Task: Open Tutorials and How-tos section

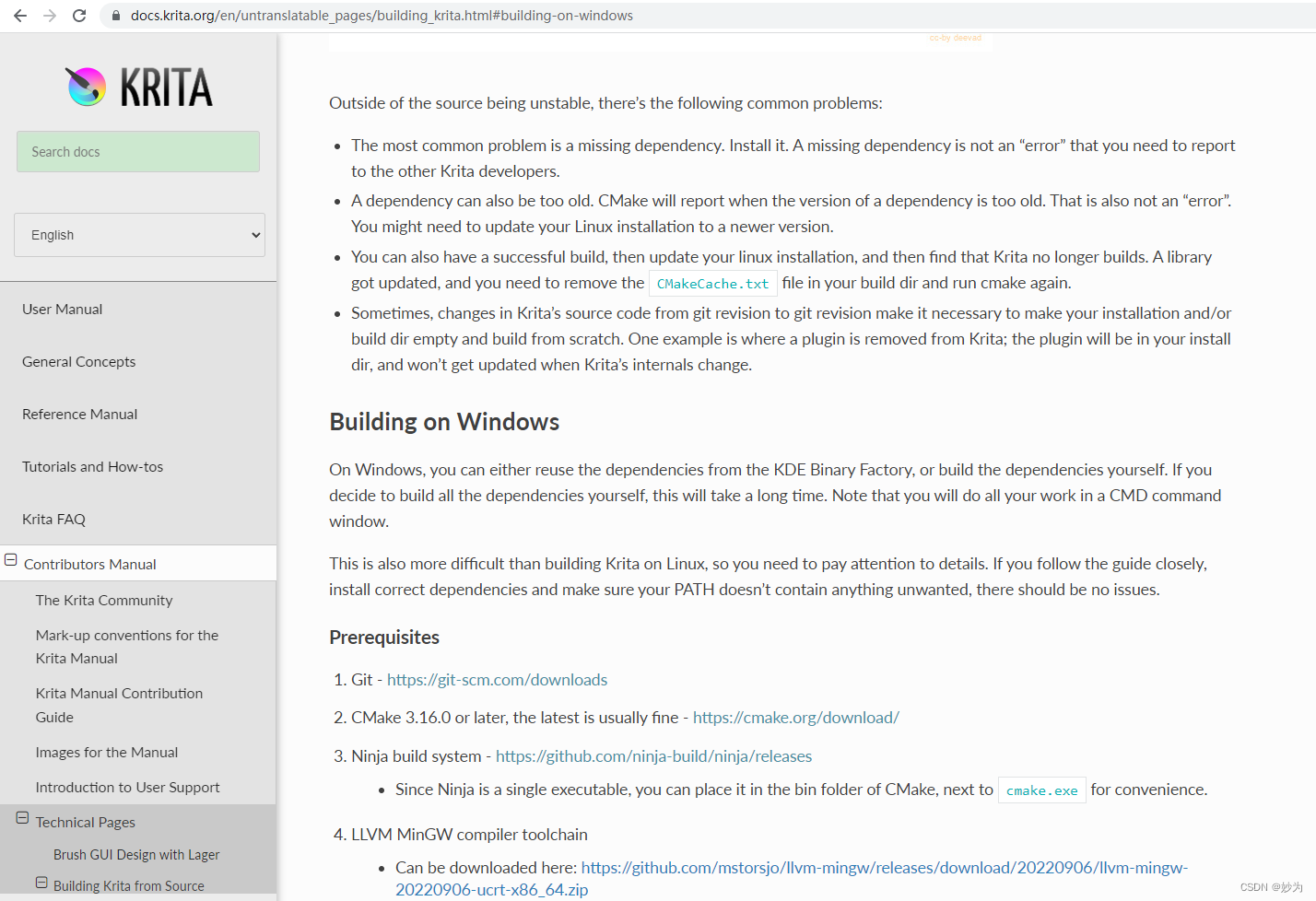Action: [92, 466]
